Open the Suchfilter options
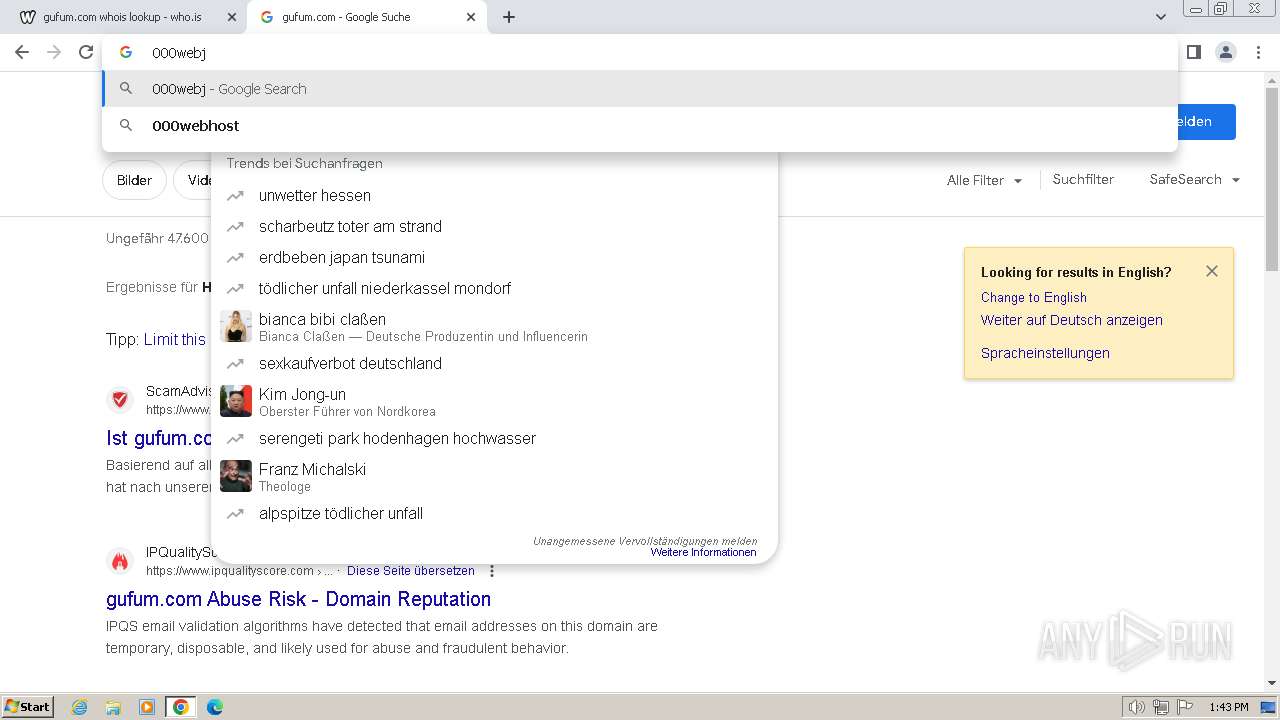The image size is (1280, 720). click(1083, 180)
